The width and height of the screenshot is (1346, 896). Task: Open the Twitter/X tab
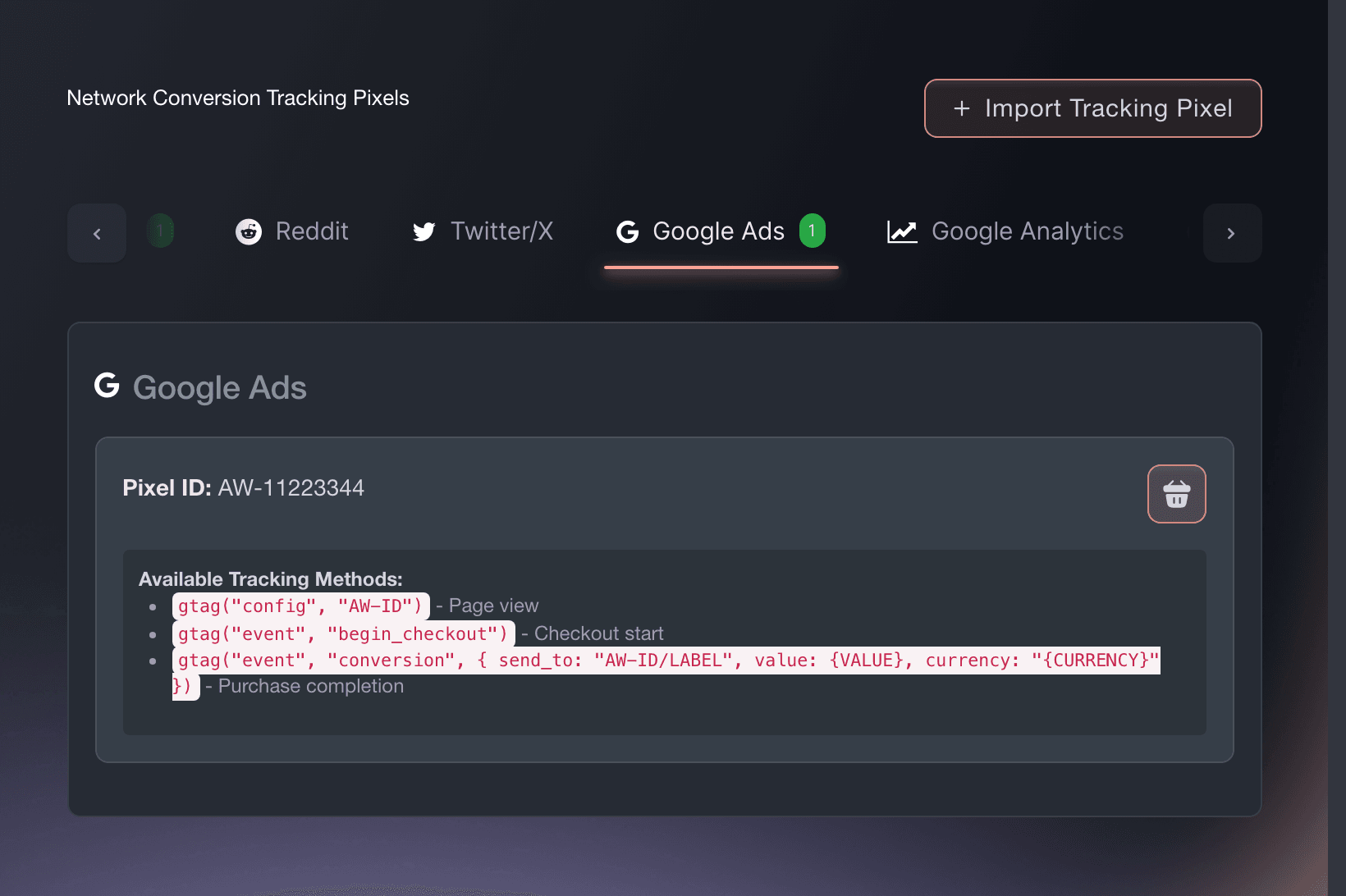pos(483,232)
